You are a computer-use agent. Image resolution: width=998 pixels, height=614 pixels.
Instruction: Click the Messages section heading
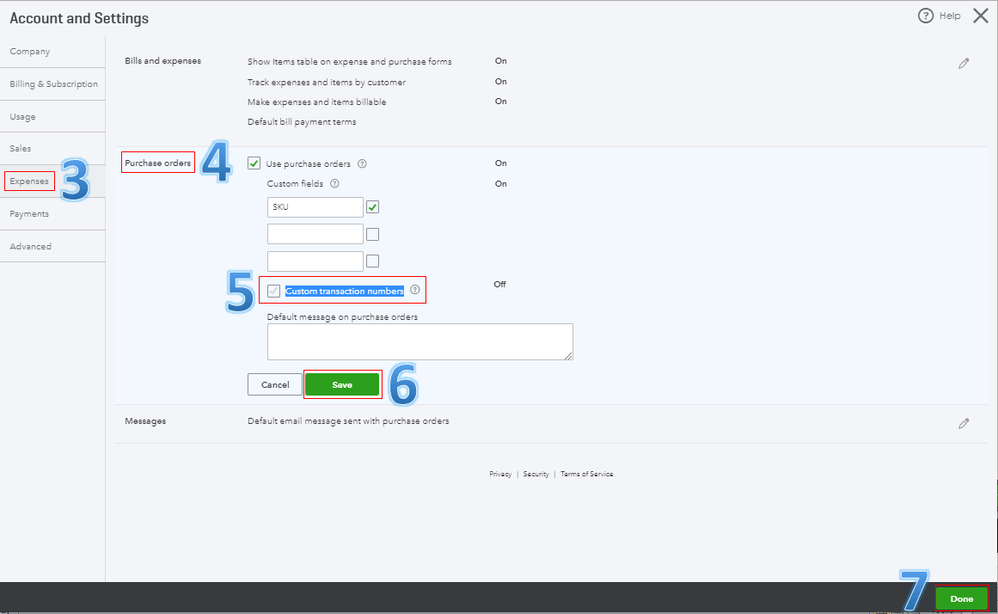(x=145, y=421)
